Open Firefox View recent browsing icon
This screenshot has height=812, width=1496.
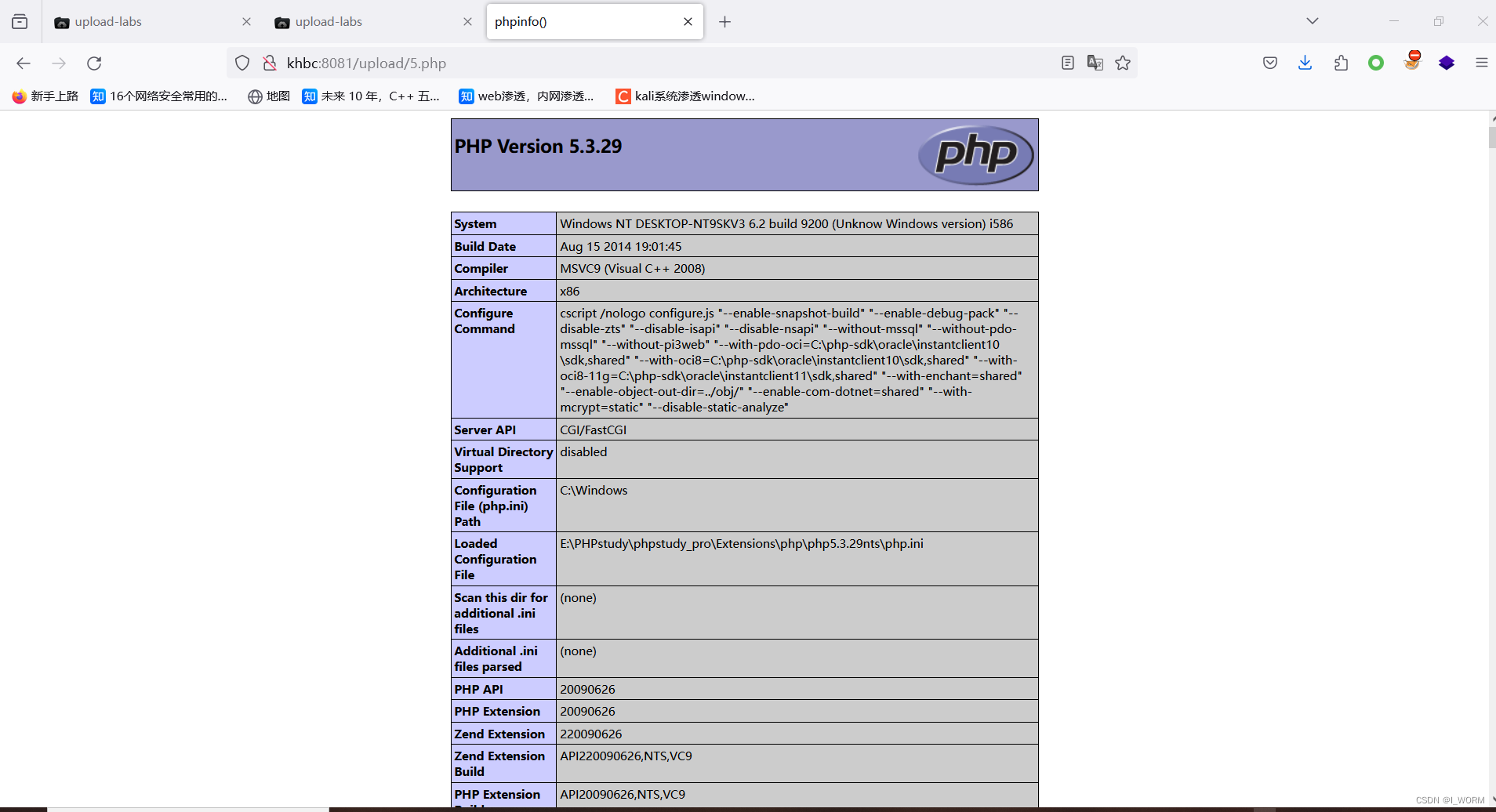pos(20,22)
